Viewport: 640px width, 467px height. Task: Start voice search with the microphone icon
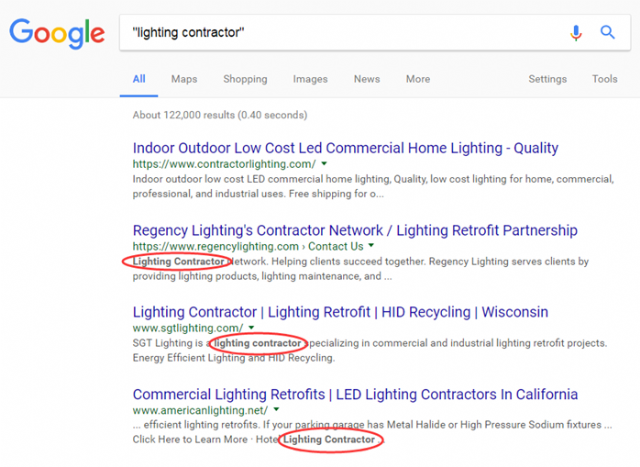(576, 33)
